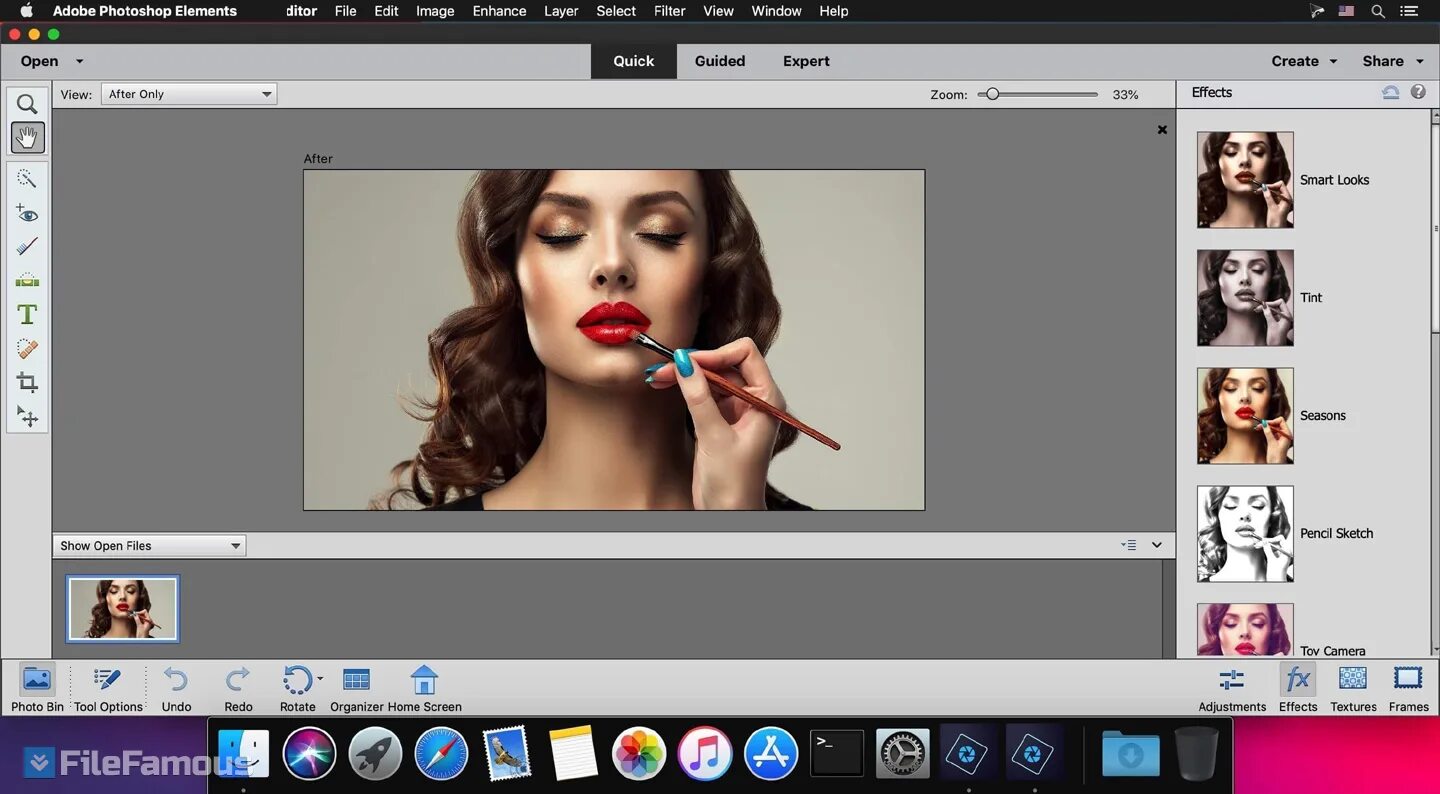Select the Whiten Teeth tool
The width and height of the screenshot is (1440, 794).
click(x=27, y=247)
